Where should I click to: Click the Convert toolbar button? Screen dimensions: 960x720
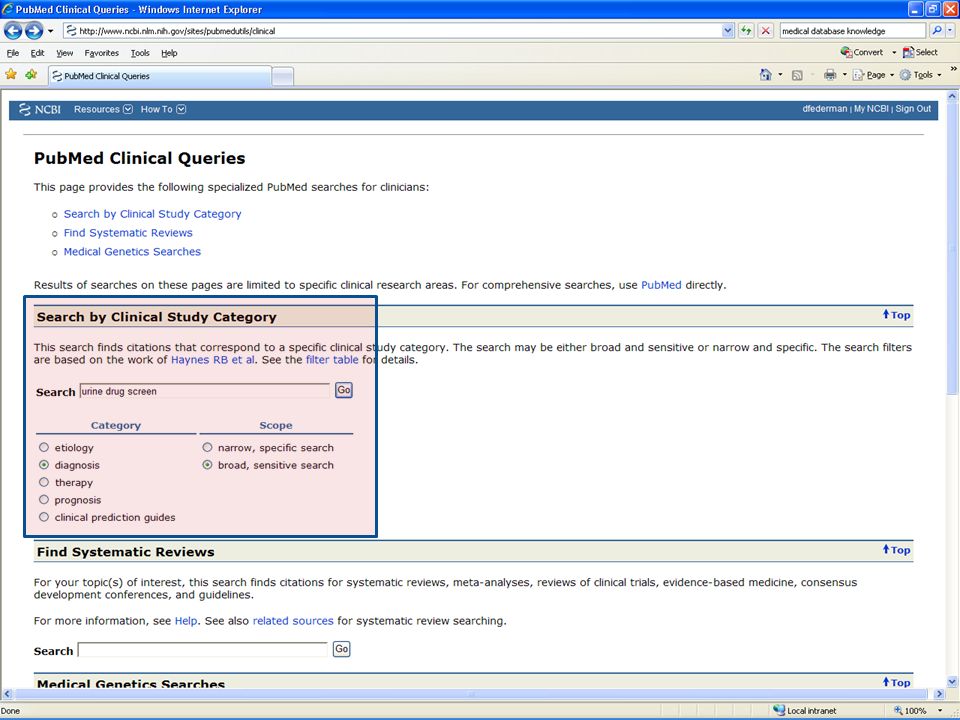(861, 53)
